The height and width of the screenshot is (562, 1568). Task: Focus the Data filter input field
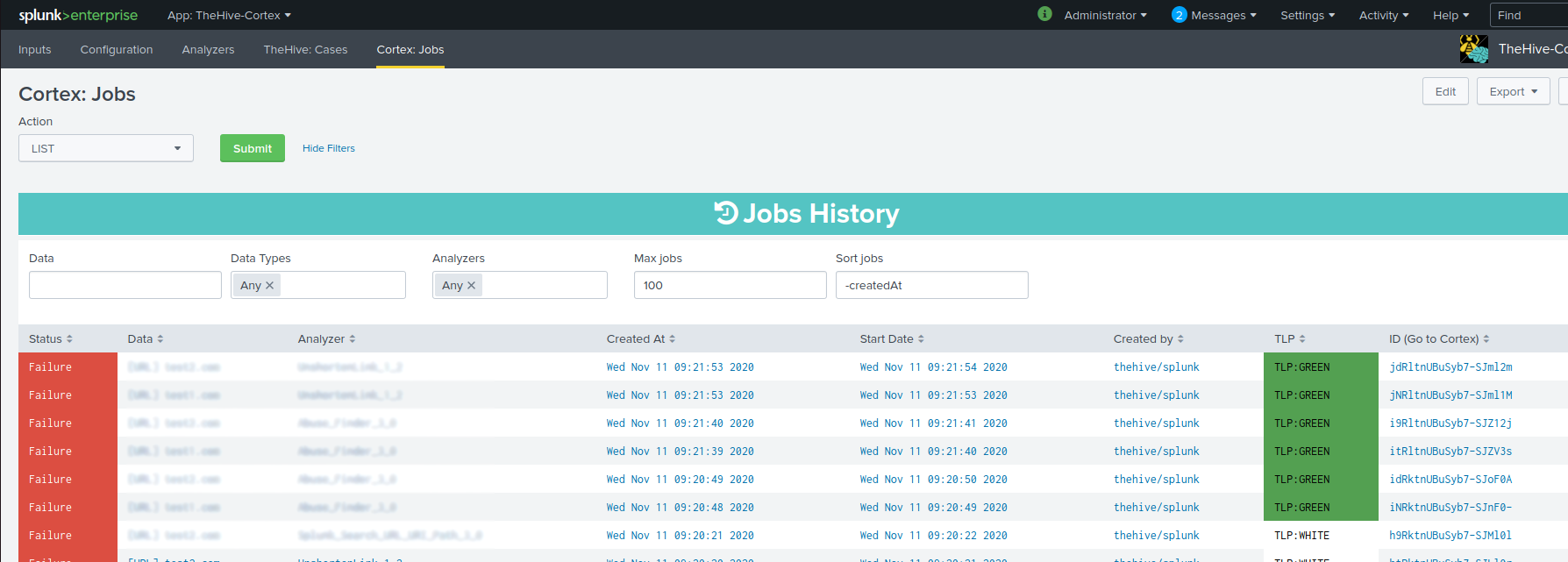pos(125,285)
